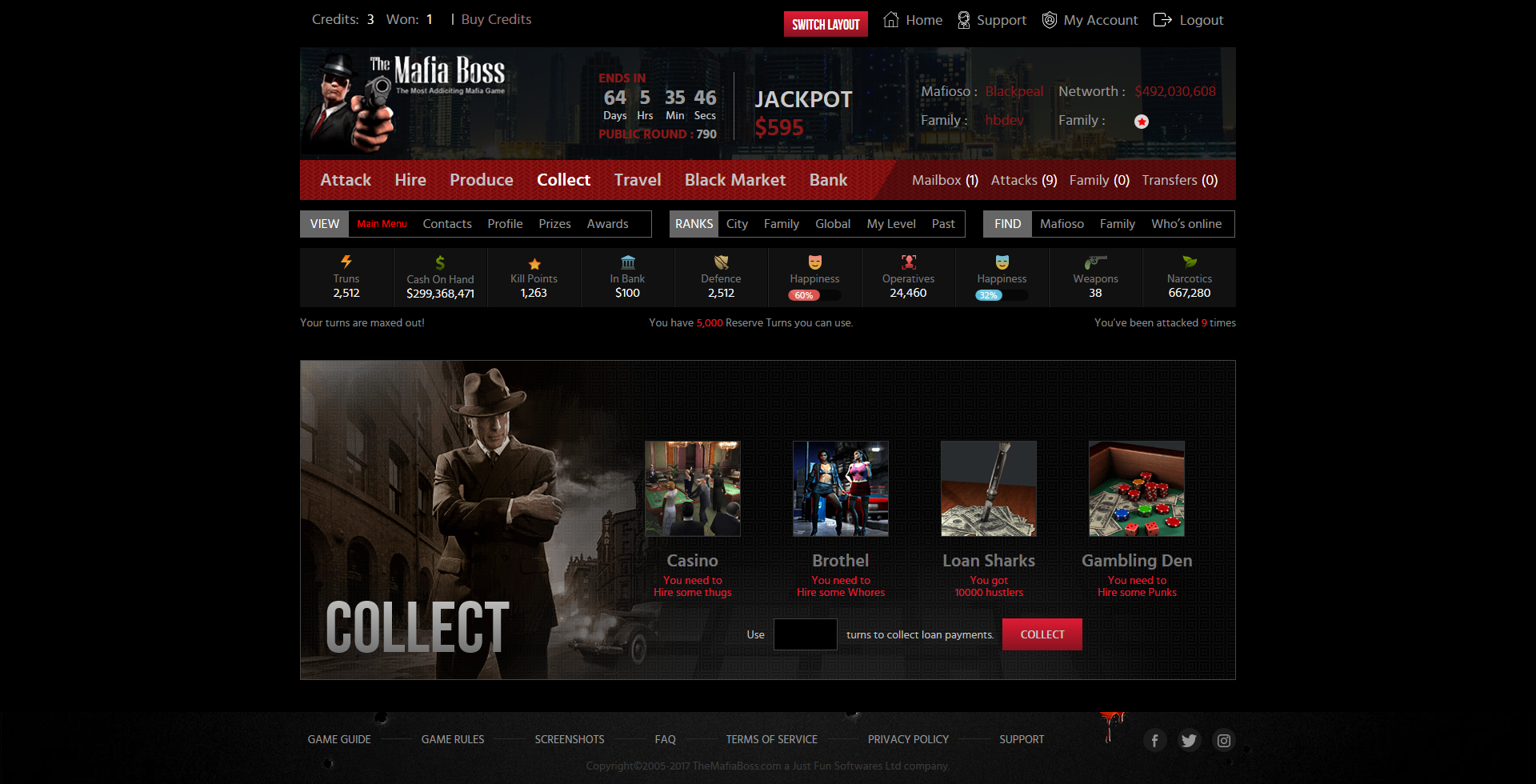The width and height of the screenshot is (1536, 784).
Task: Open Who's online
Action: [x=1186, y=224]
